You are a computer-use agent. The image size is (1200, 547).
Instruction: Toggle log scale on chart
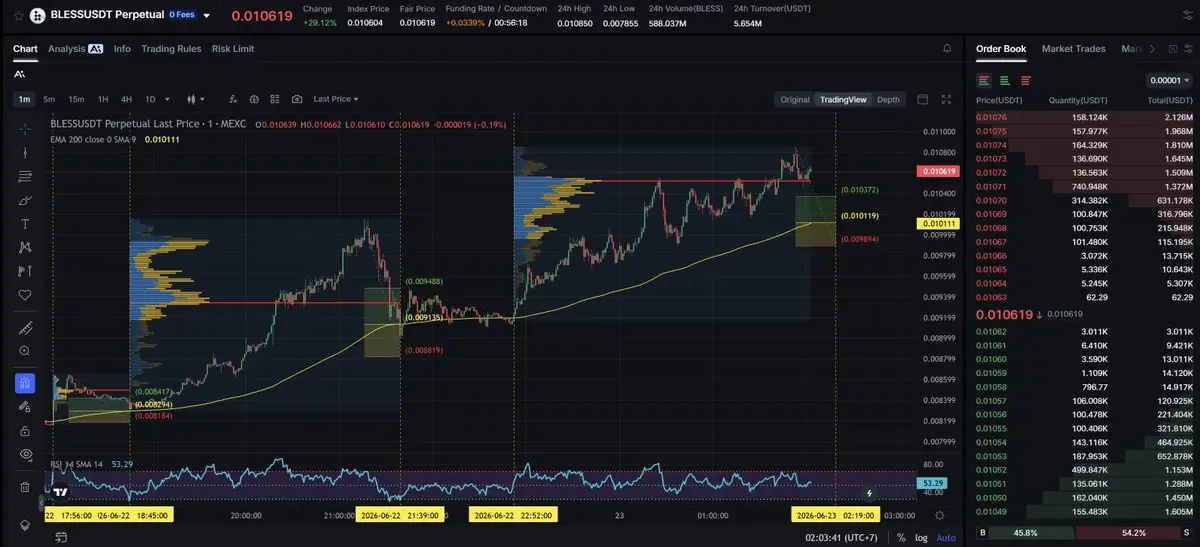(x=920, y=537)
